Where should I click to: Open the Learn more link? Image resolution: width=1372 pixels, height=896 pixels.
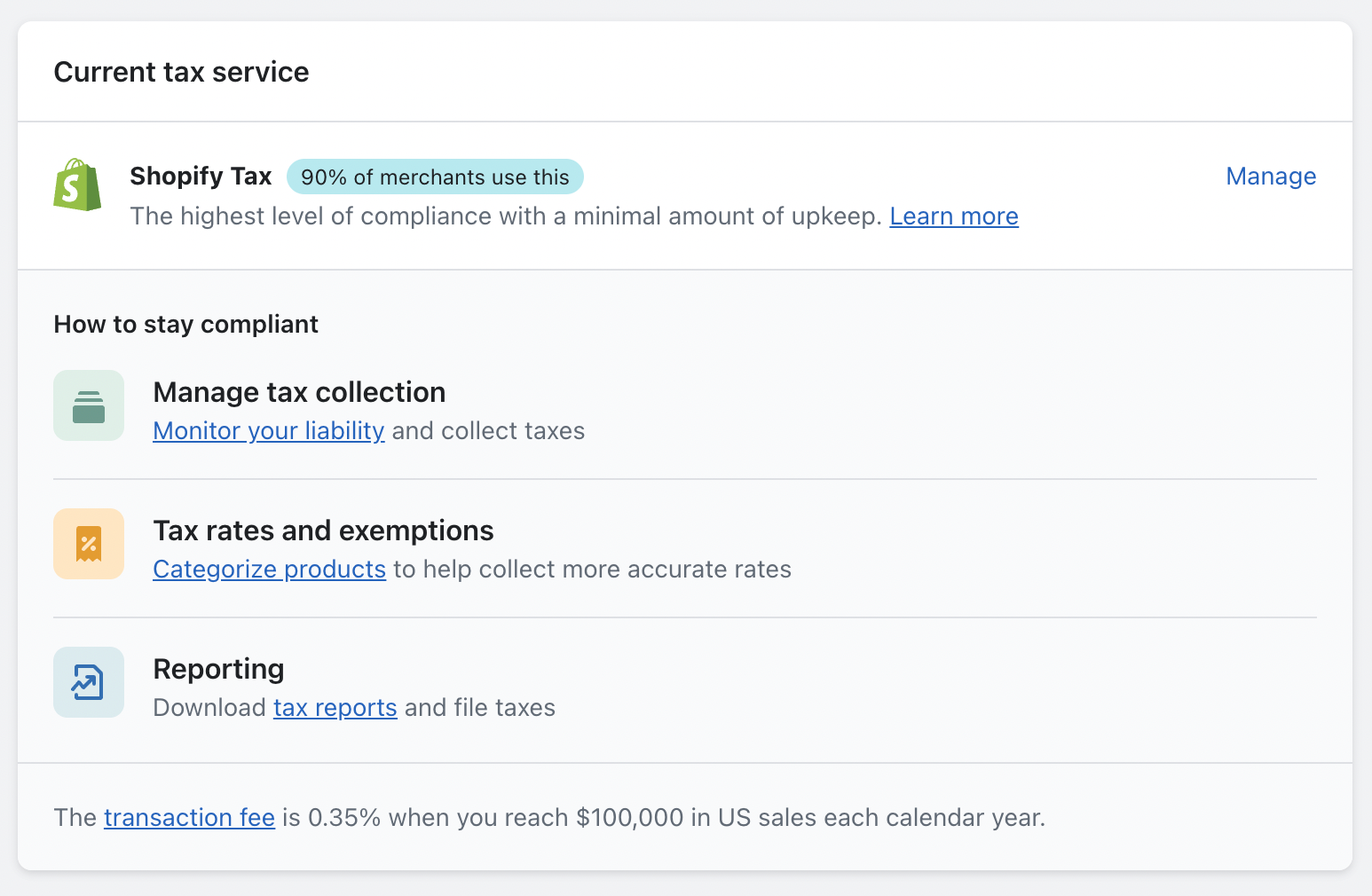pyautogui.click(x=954, y=216)
